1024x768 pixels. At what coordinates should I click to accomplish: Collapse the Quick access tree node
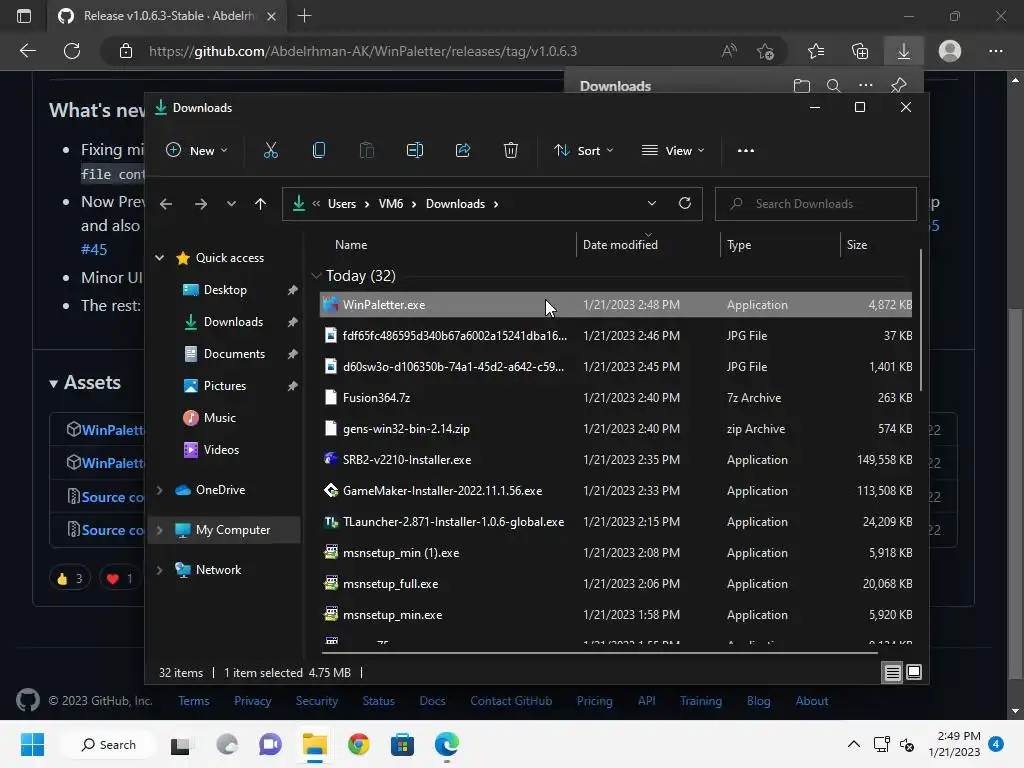point(159,258)
